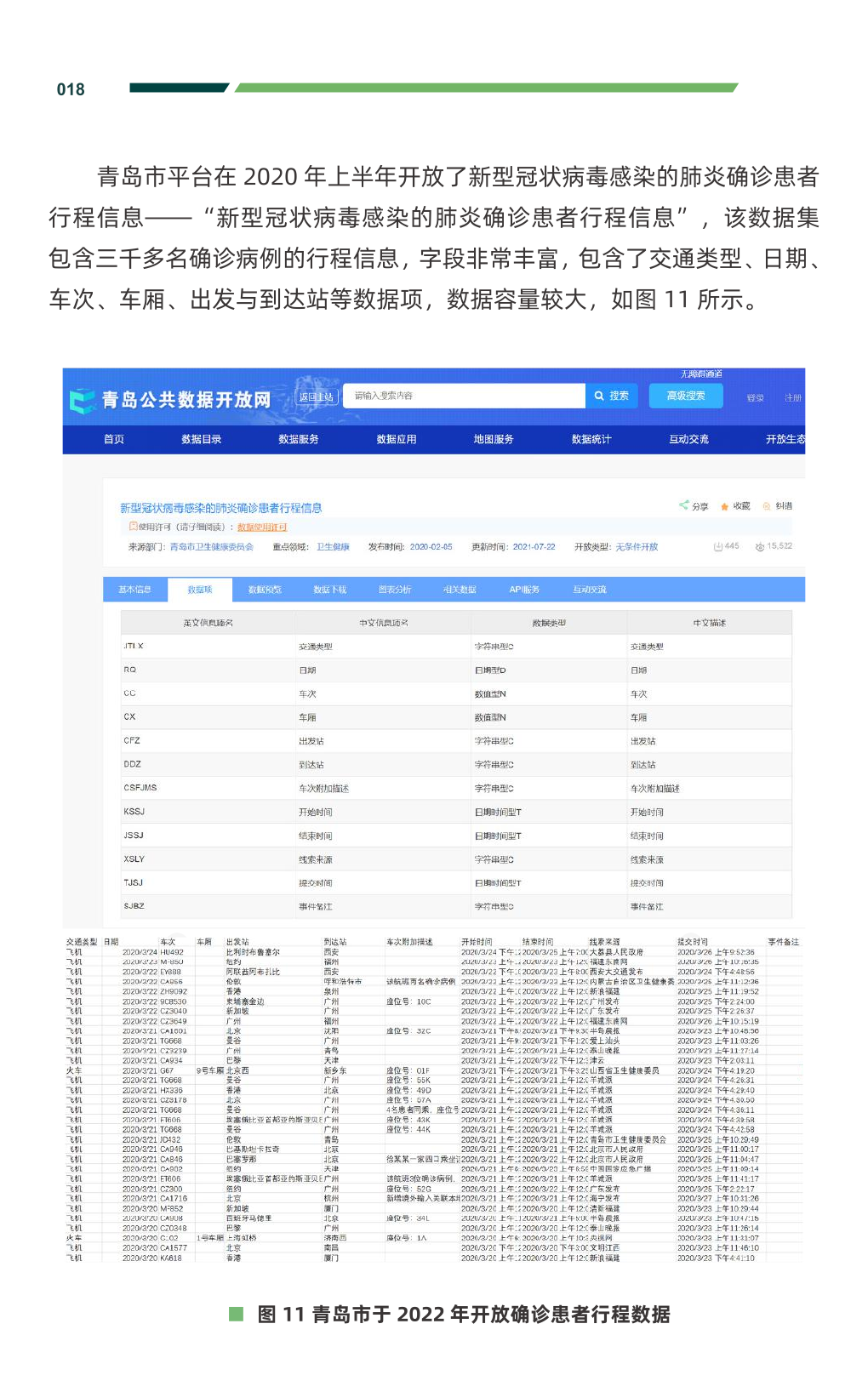Click the 搜索 button
This screenshot has width=868, height=1375.
pos(612,396)
